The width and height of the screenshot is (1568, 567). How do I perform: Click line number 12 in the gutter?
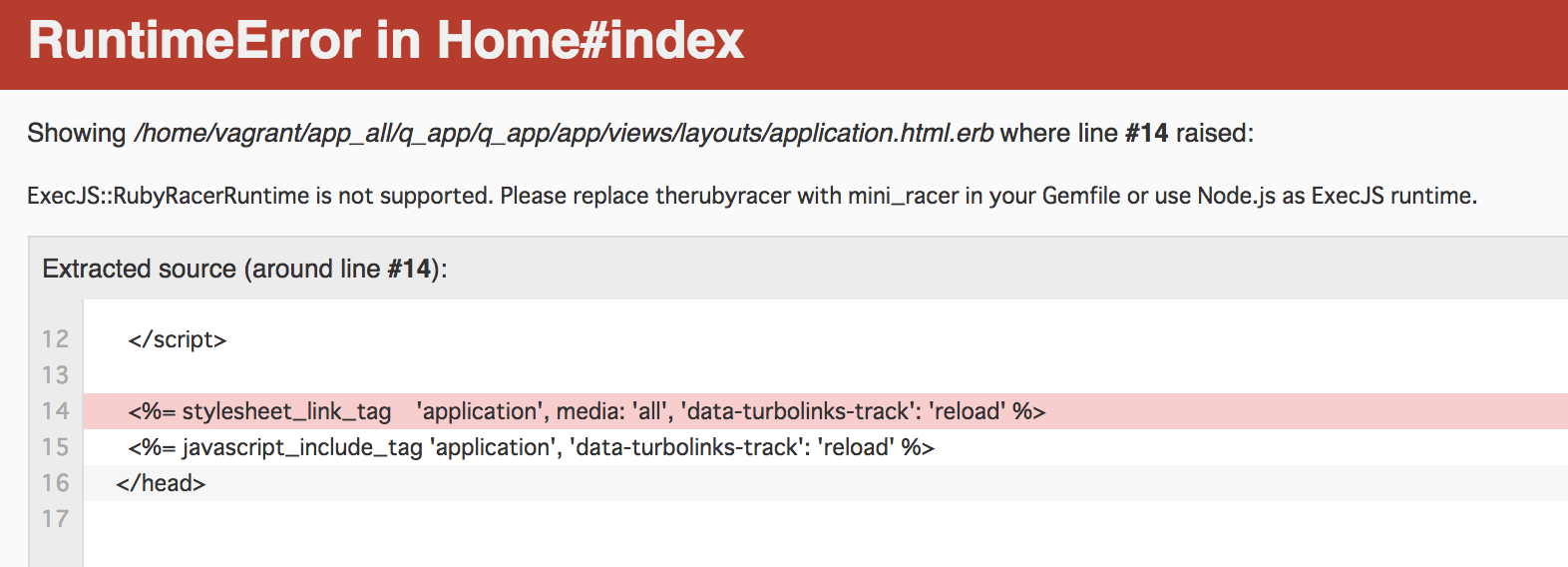click(56, 339)
